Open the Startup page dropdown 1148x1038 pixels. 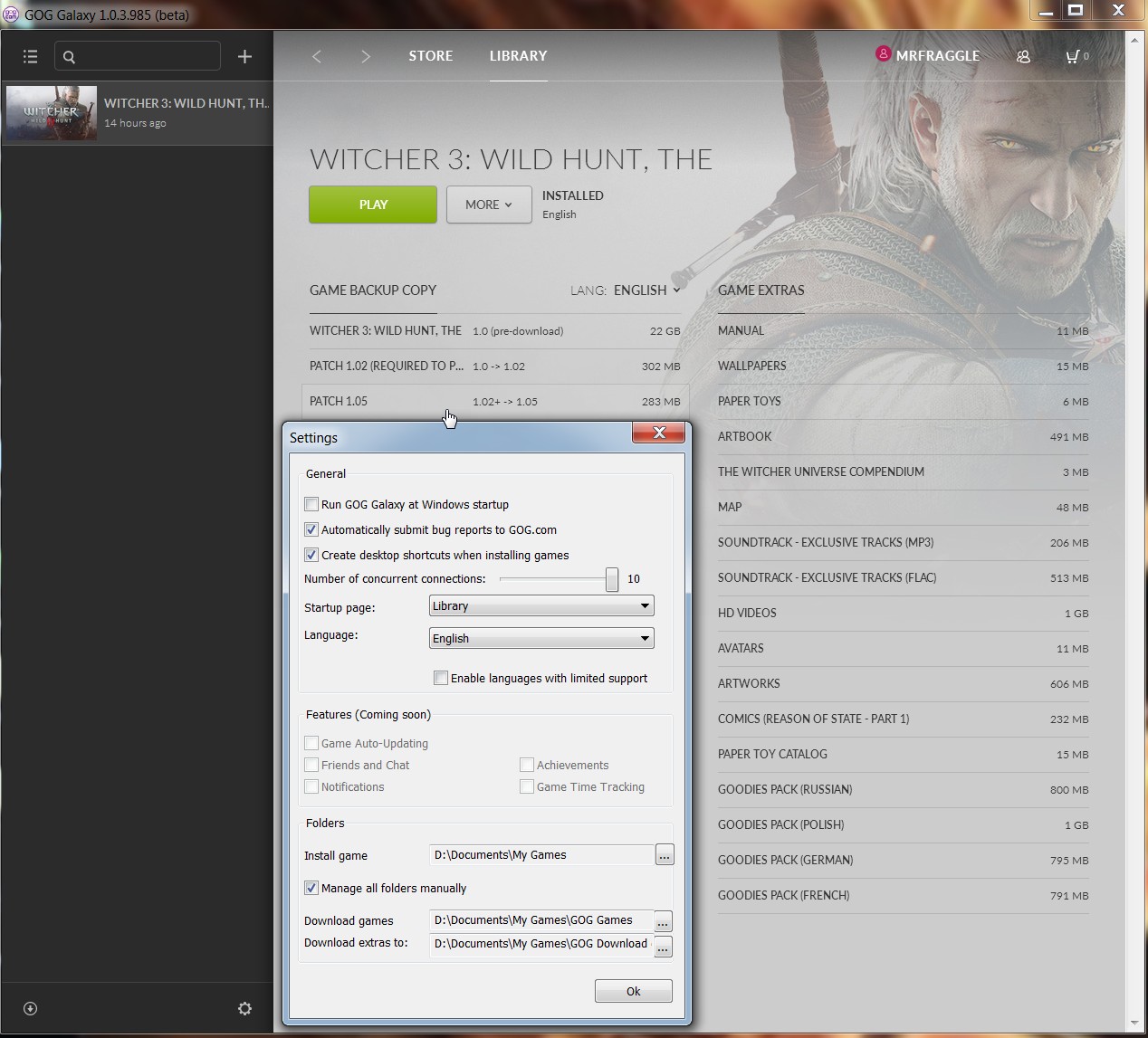point(541,605)
